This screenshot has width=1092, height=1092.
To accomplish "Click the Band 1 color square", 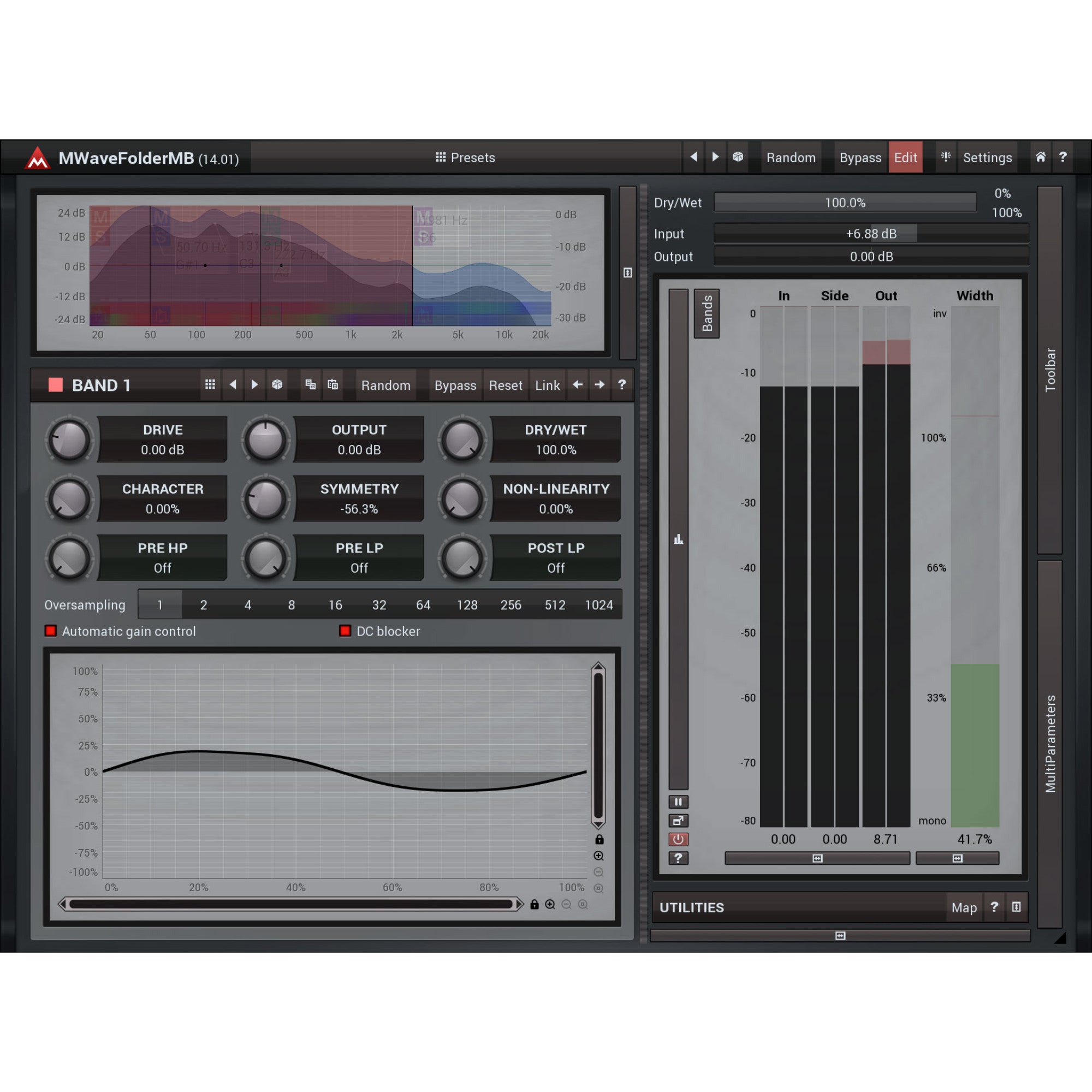I will (x=55, y=385).
